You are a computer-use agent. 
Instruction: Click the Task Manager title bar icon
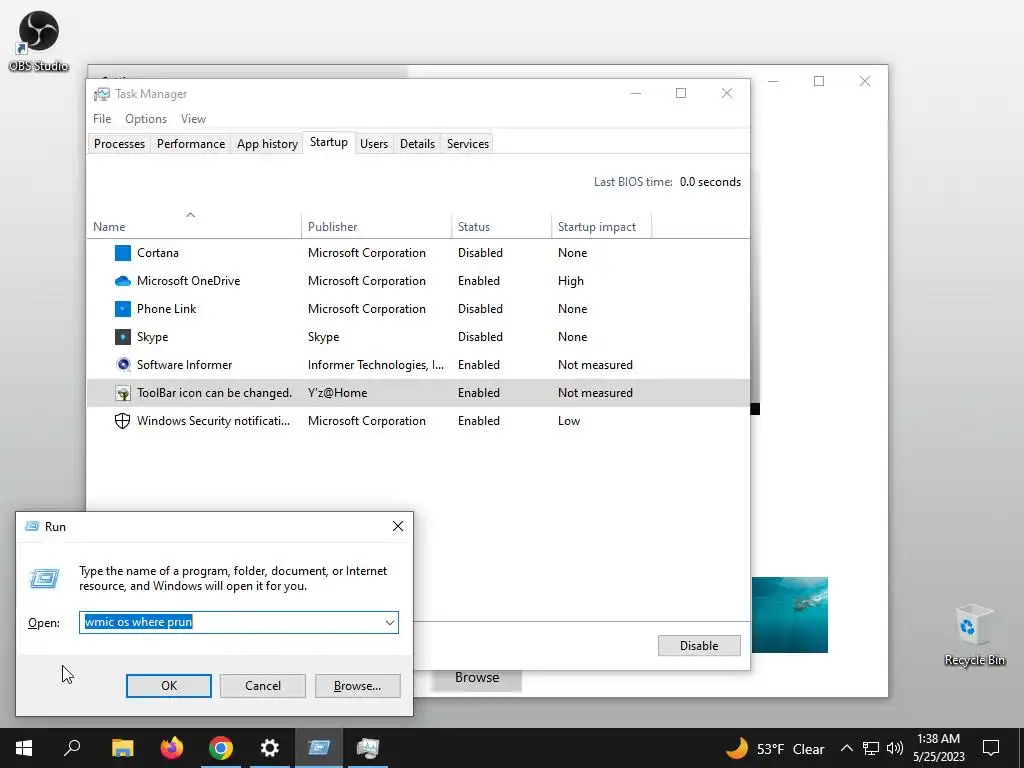[102, 94]
